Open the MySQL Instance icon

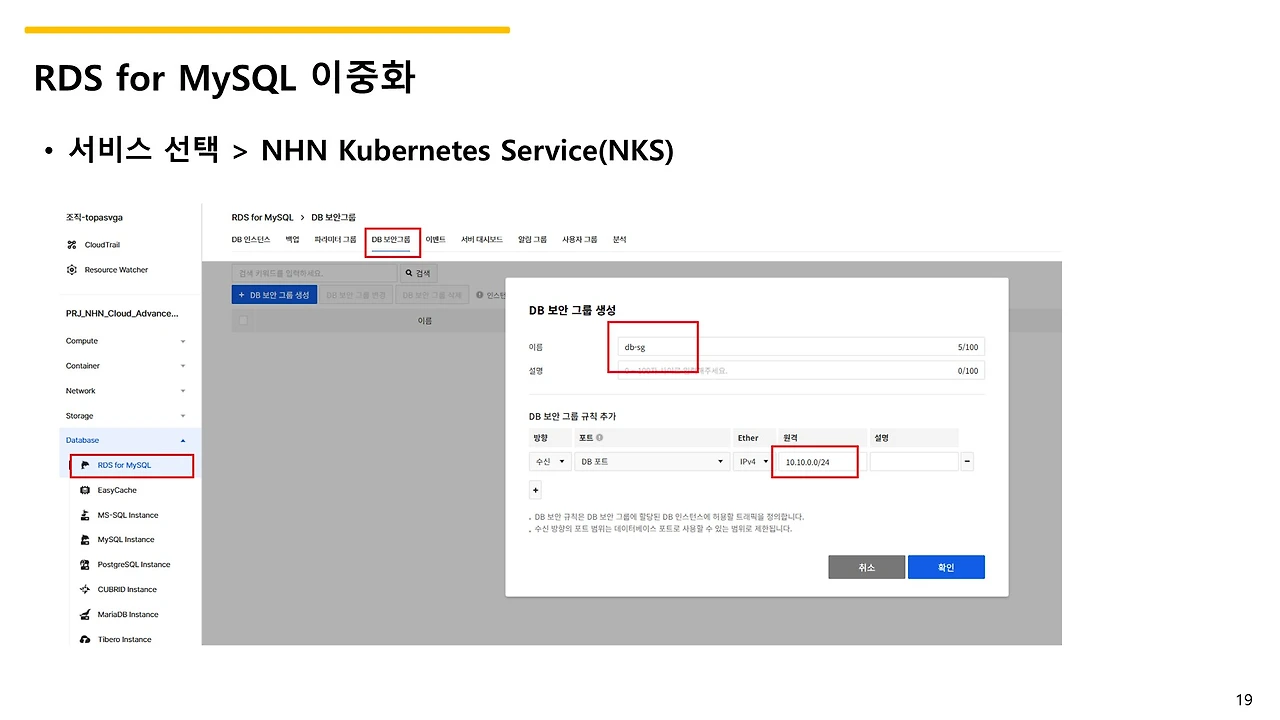pyautogui.click(x=85, y=540)
